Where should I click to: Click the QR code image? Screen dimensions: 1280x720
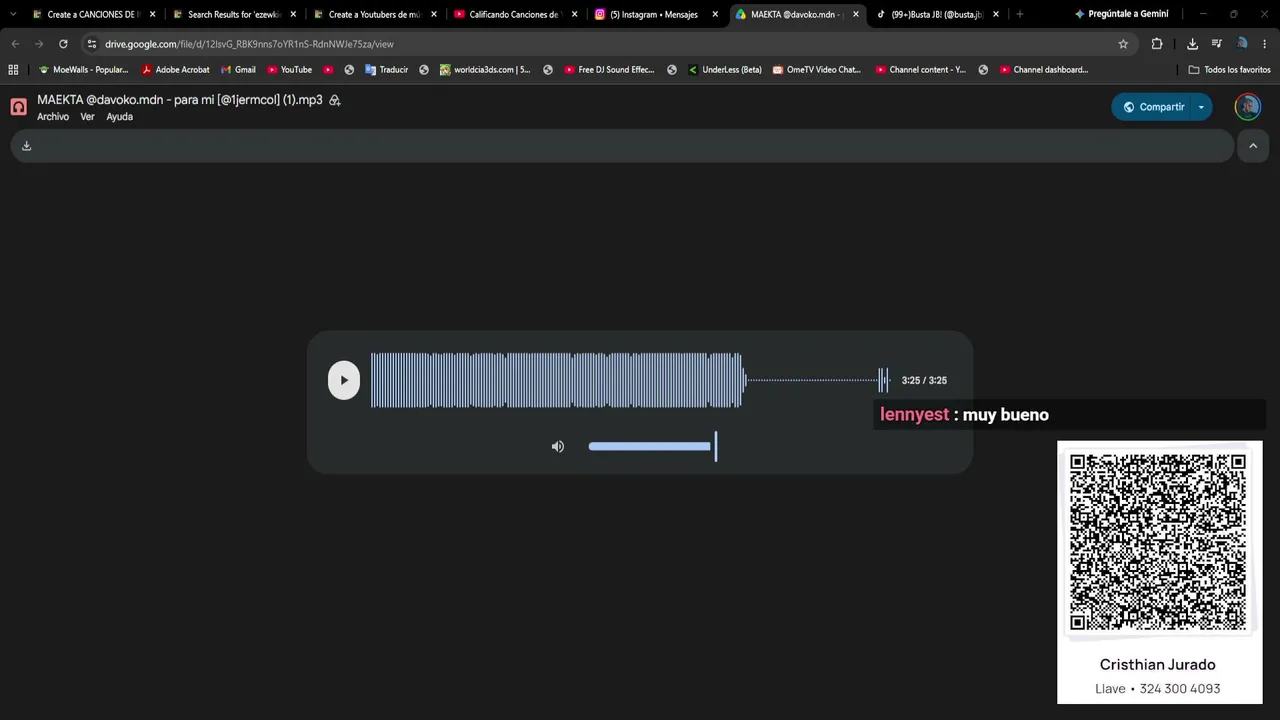point(1158,542)
